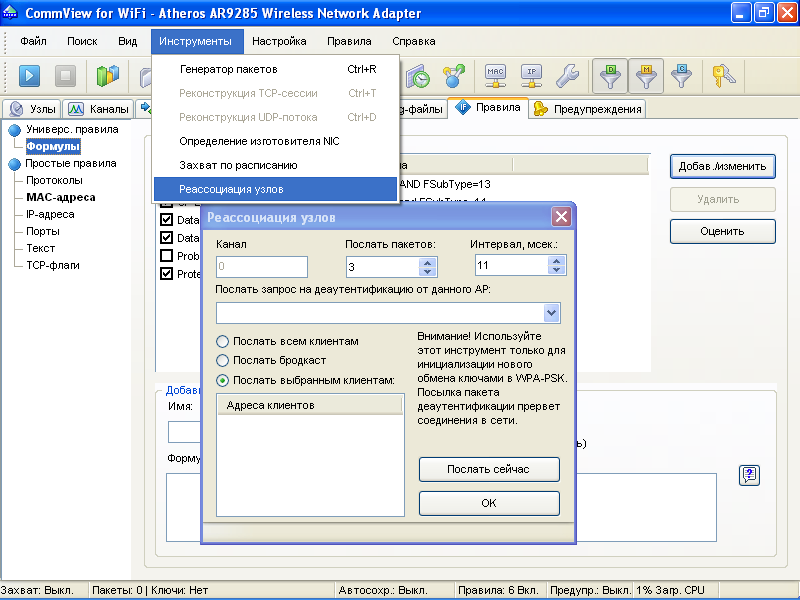This screenshot has height=600, width=800.
Task: Close the Реассоциация узлов dialog
Action: [561, 217]
